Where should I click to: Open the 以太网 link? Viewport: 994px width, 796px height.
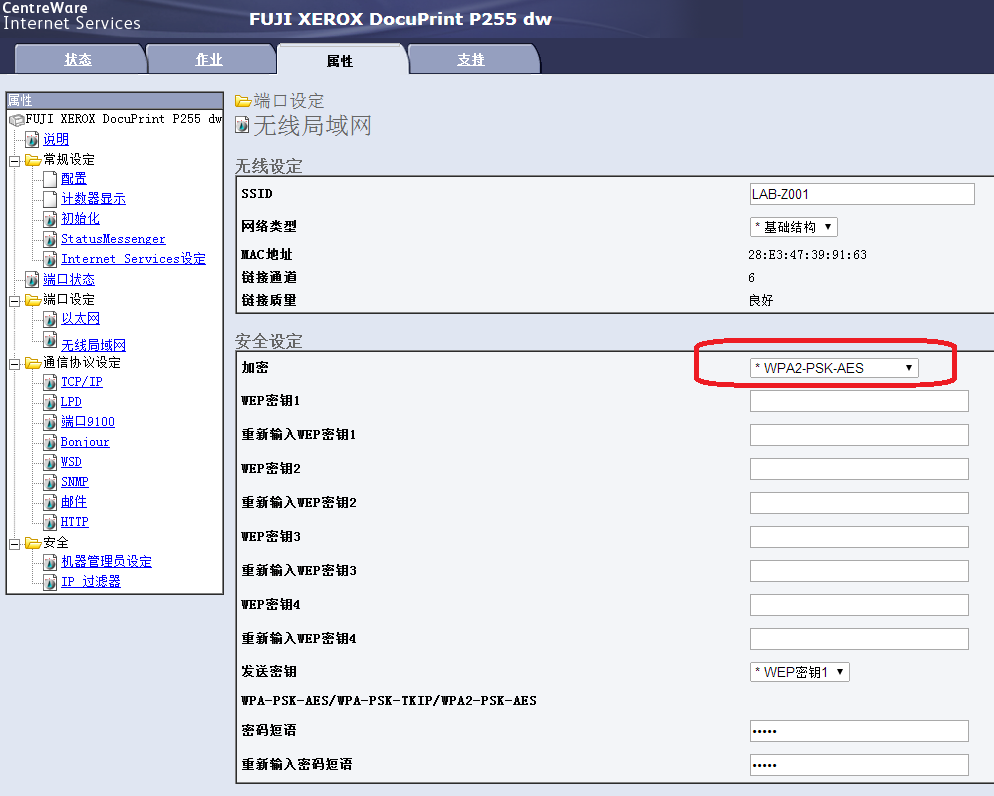point(81,319)
